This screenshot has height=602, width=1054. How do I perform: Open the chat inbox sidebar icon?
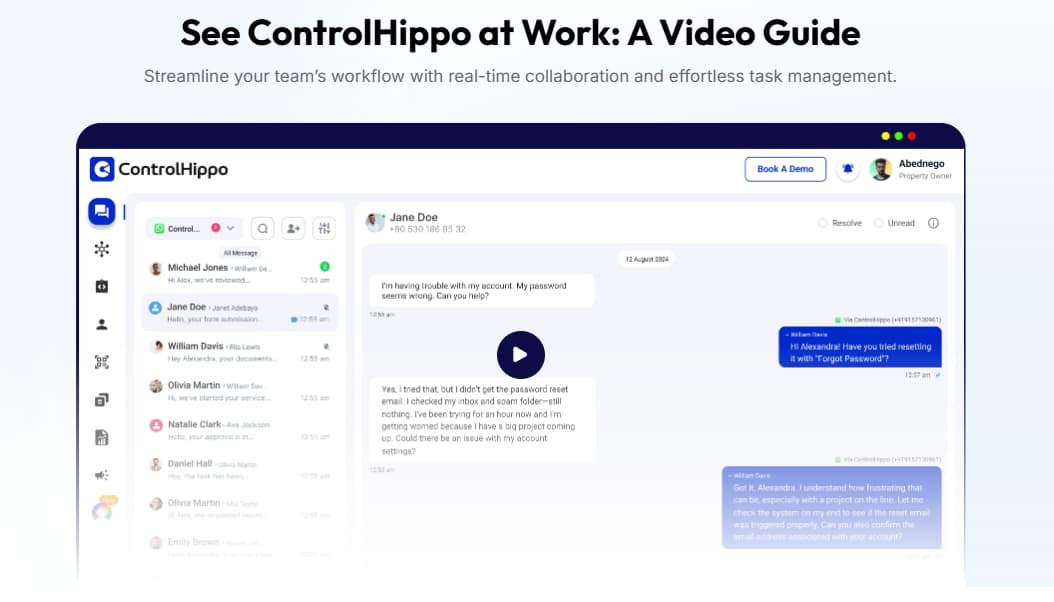click(102, 212)
